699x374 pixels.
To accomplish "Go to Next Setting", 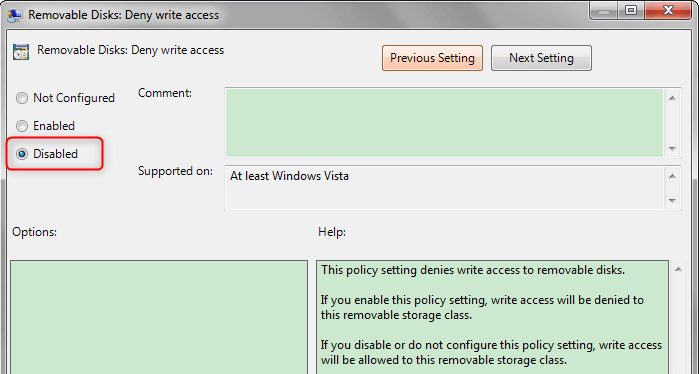I will (x=541, y=58).
